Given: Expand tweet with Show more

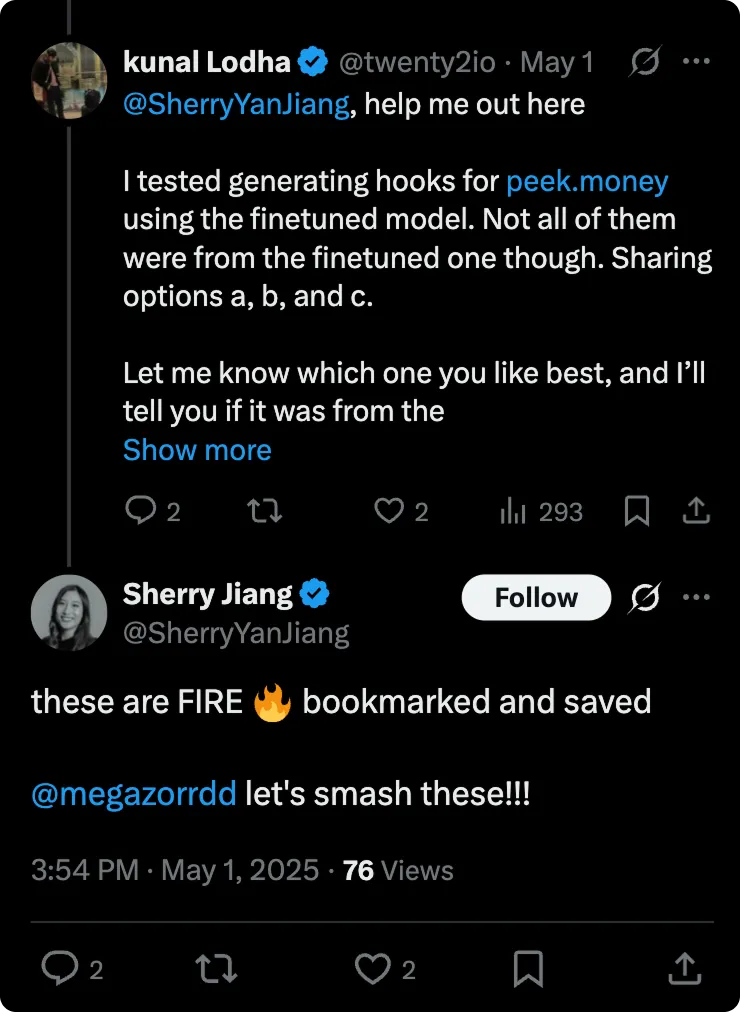Looking at the screenshot, I should (197, 450).
